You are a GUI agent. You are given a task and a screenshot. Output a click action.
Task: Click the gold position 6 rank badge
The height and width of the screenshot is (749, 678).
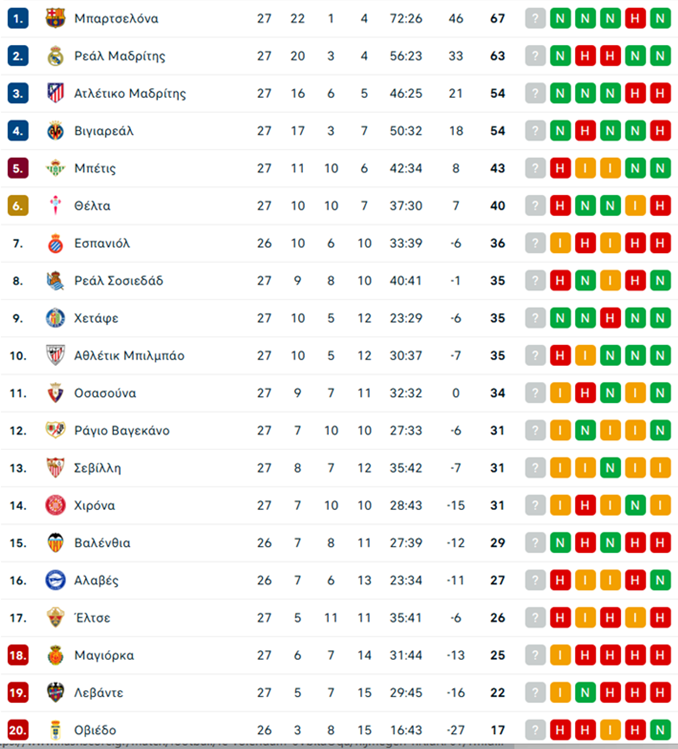pos(18,206)
